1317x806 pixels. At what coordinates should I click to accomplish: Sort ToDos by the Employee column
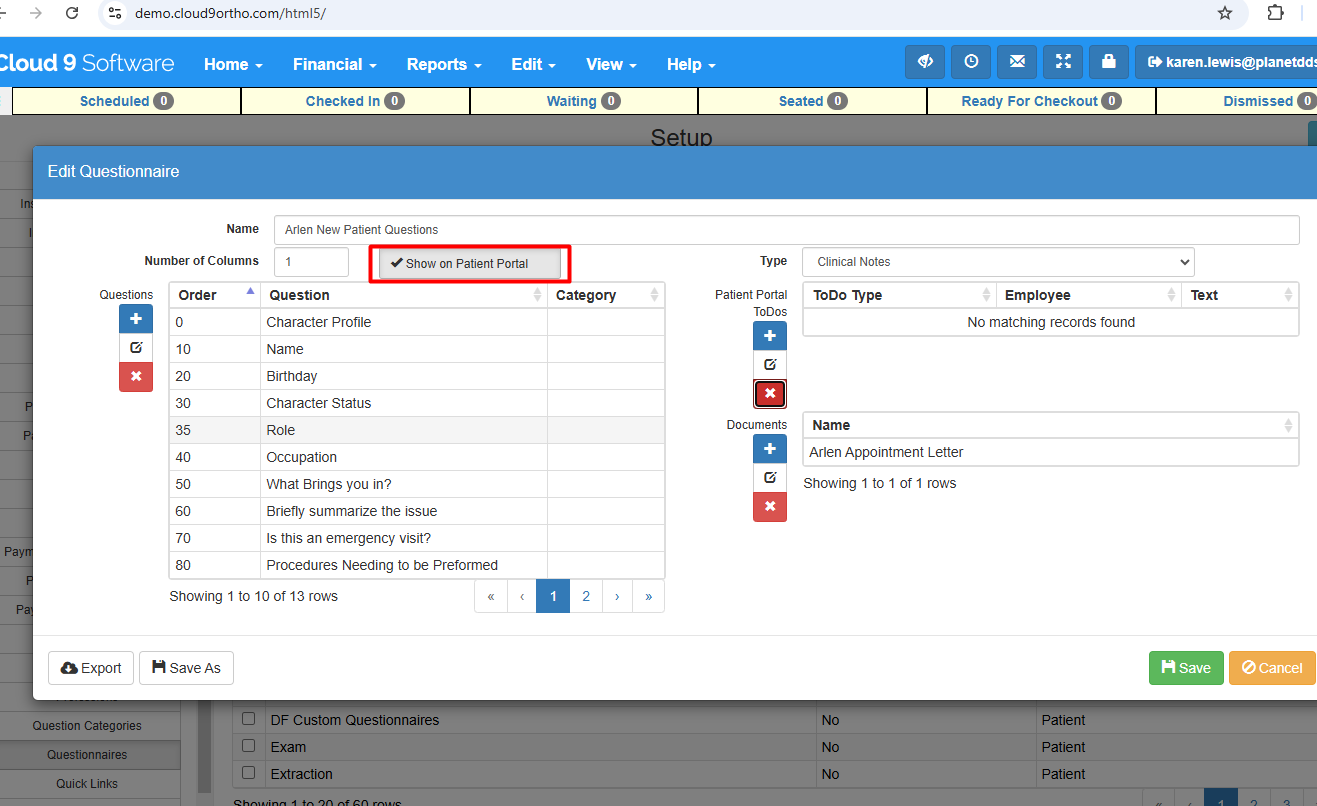tap(1089, 295)
